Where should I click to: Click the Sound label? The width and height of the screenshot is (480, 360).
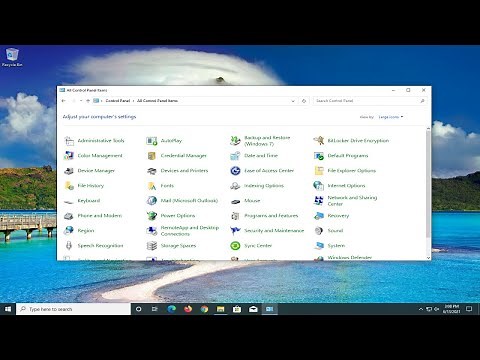335,231
